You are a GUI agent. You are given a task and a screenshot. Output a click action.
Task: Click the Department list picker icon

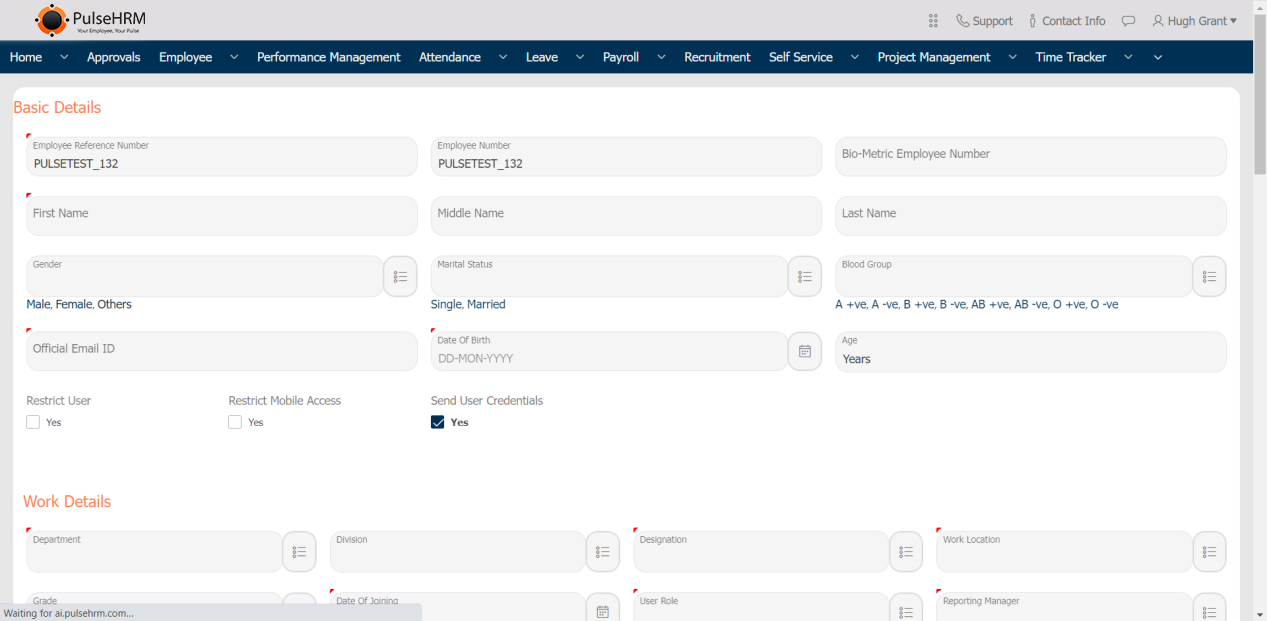point(299,552)
